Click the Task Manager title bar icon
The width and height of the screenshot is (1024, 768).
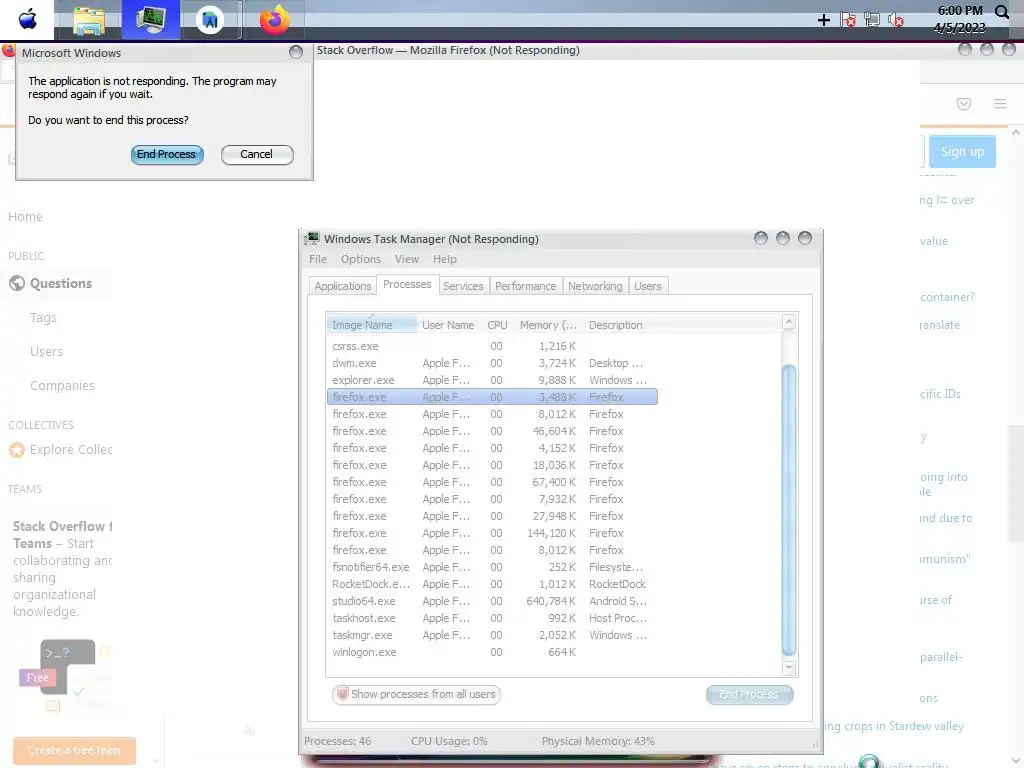[x=313, y=238]
